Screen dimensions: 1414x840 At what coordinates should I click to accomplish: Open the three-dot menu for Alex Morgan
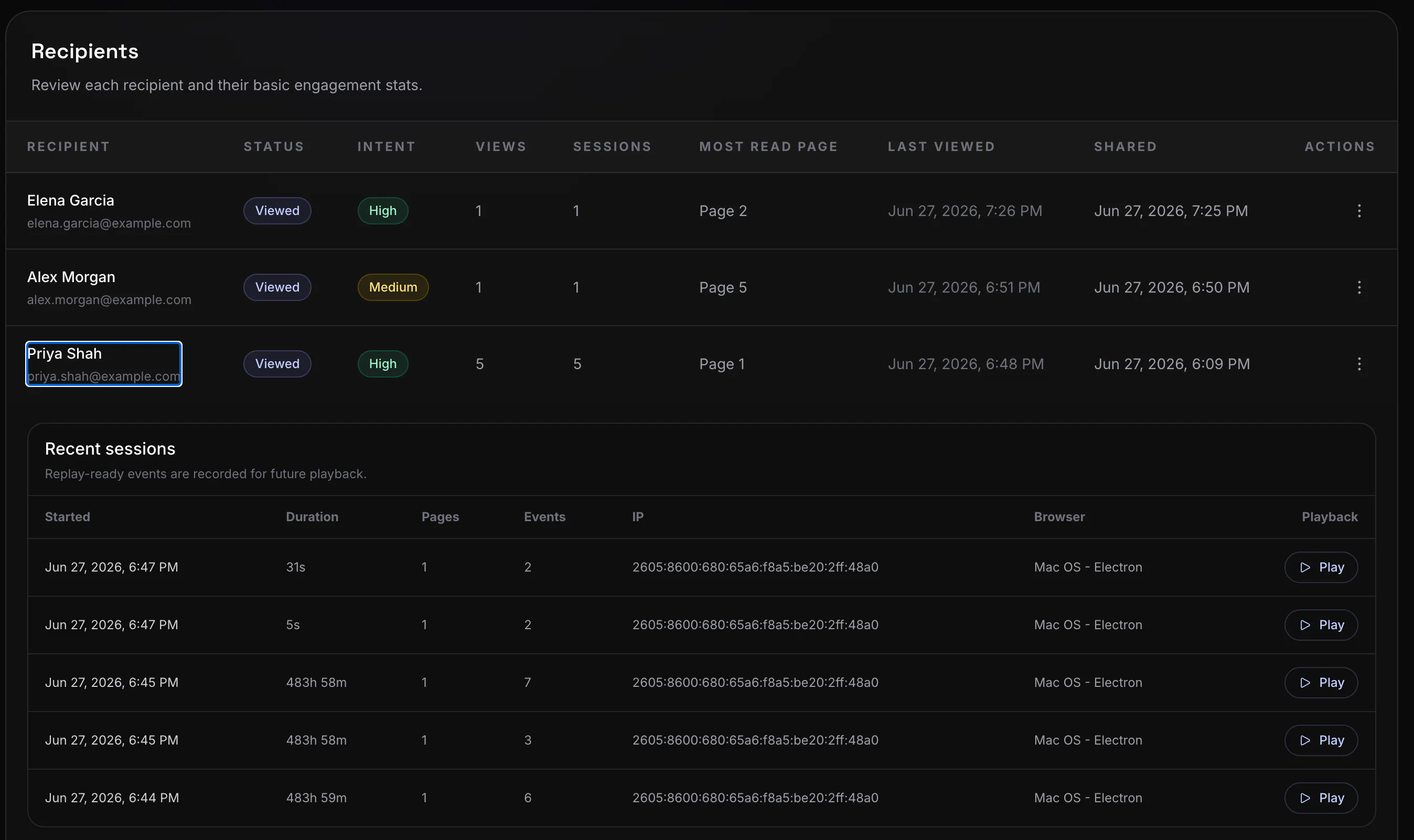(x=1358, y=287)
